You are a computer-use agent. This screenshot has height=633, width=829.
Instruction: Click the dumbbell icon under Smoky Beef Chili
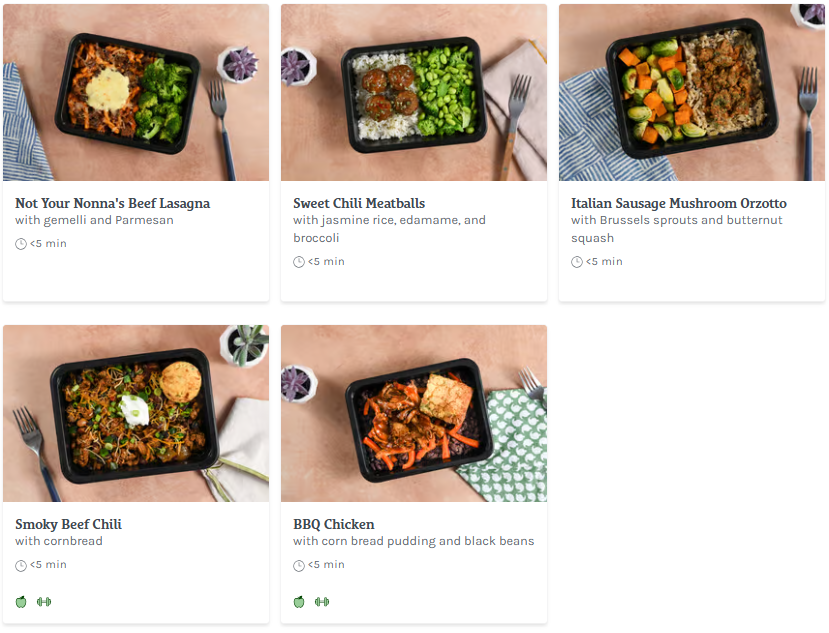point(44,602)
